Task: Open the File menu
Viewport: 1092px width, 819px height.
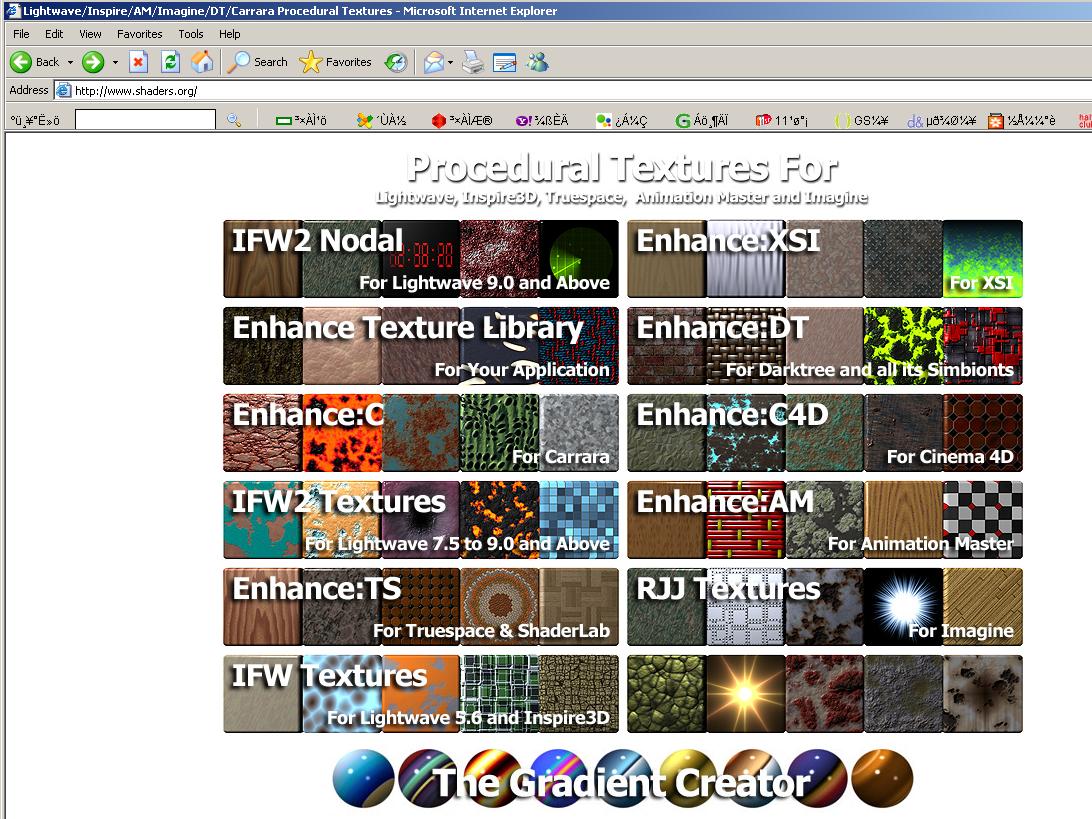Action: pos(21,33)
